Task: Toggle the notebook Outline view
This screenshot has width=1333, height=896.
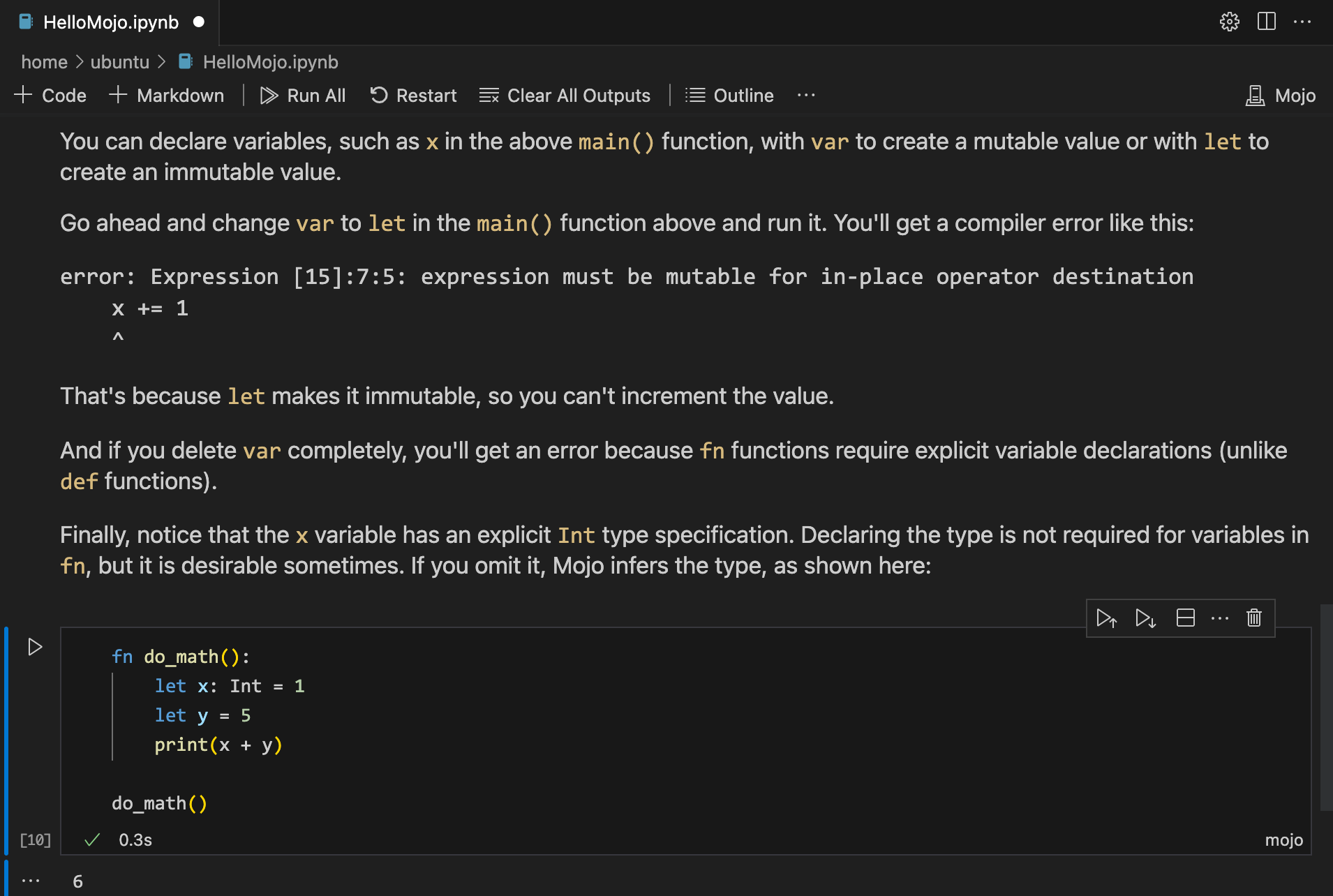Action: [729, 96]
